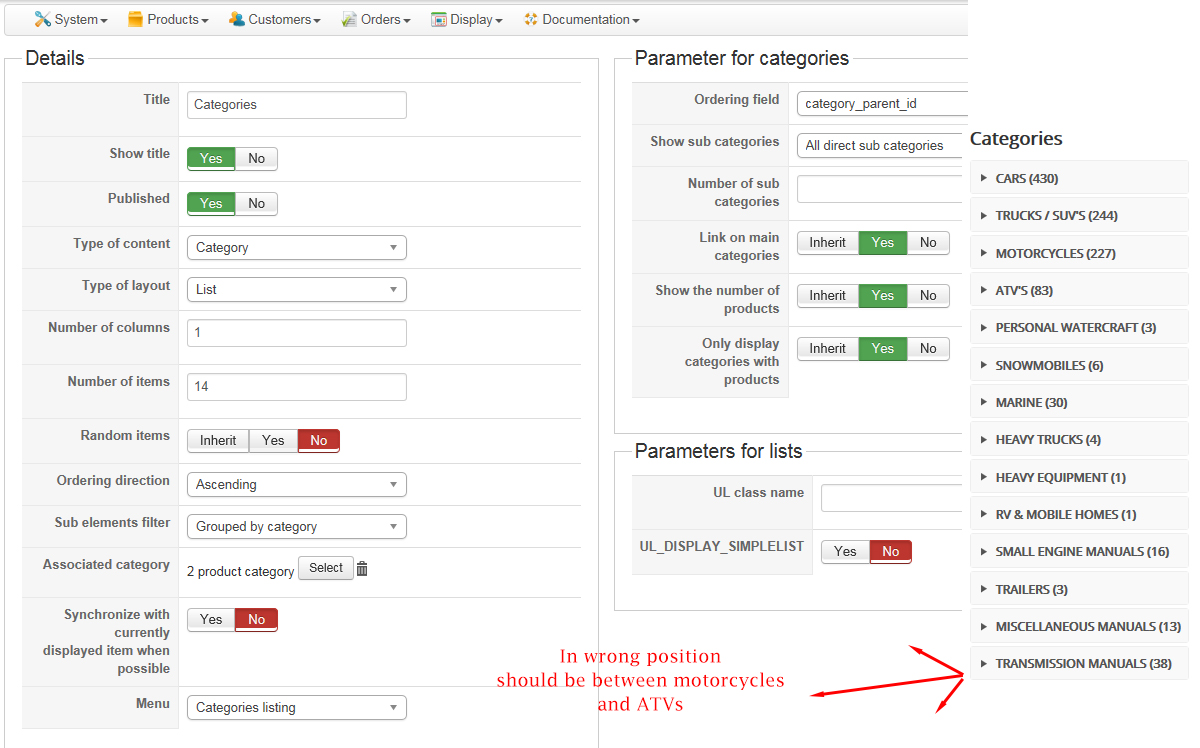Open the SMALL ENGINE MANUALS (16) category

pos(1079,552)
